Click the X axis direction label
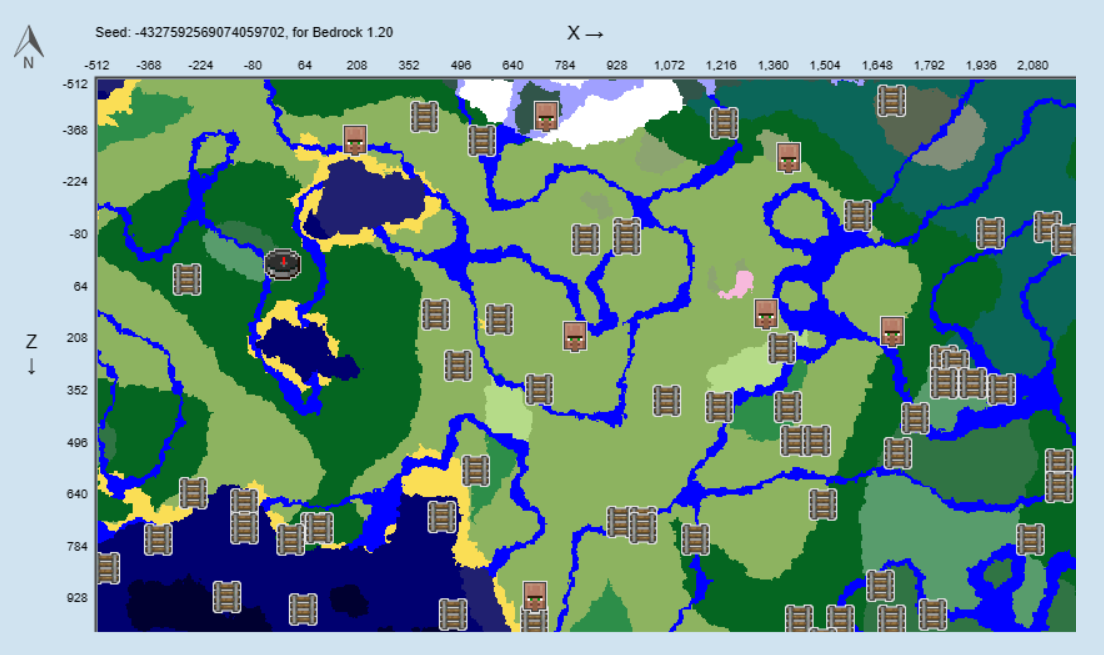This screenshot has height=655, width=1104. (x=585, y=31)
